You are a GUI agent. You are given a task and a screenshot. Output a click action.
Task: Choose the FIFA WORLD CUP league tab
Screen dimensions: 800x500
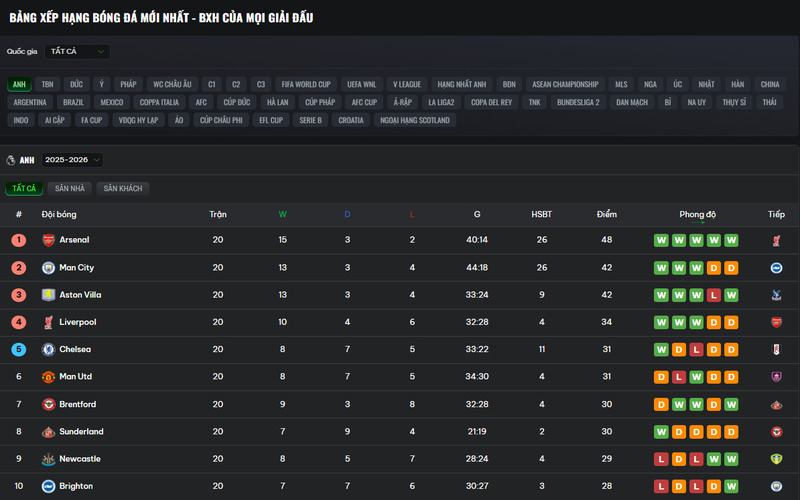[305, 84]
